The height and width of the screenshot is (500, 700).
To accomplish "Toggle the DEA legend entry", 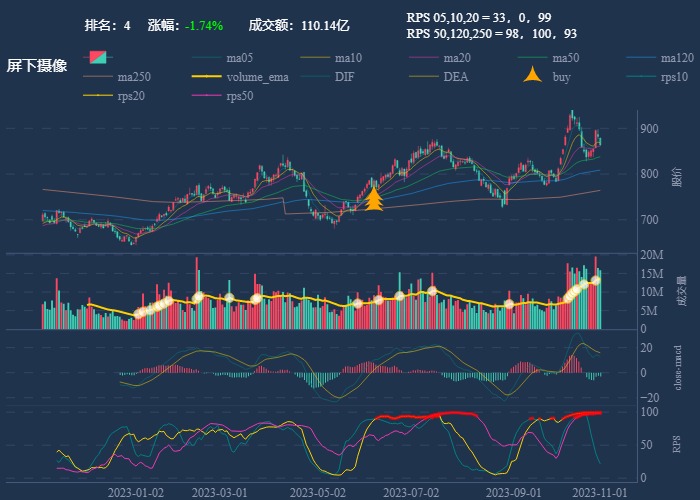I will coord(438,77).
